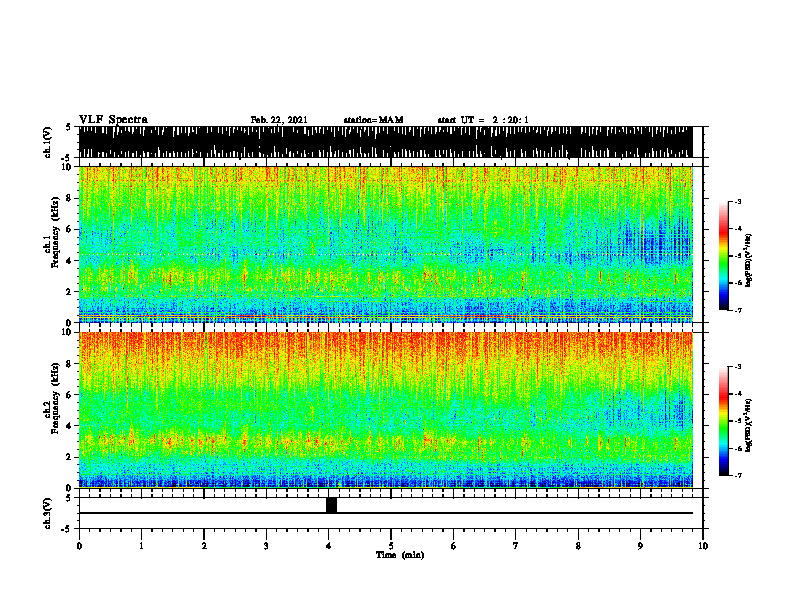Click the ch.1 spectrogram panel
792x612 pixels.
pos(385,244)
